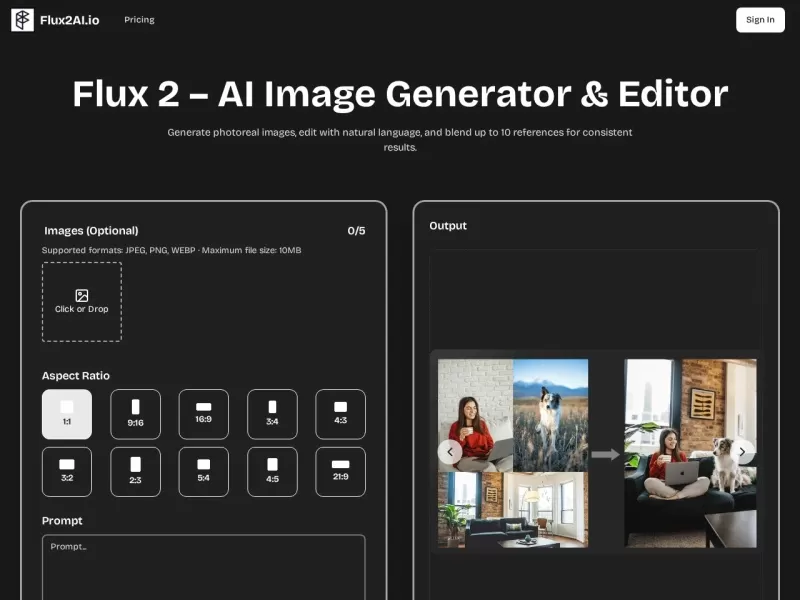This screenshot has height=600, width=800.
Task: Select the 4:3 aspect ratio
Action: tap(340, 413)
